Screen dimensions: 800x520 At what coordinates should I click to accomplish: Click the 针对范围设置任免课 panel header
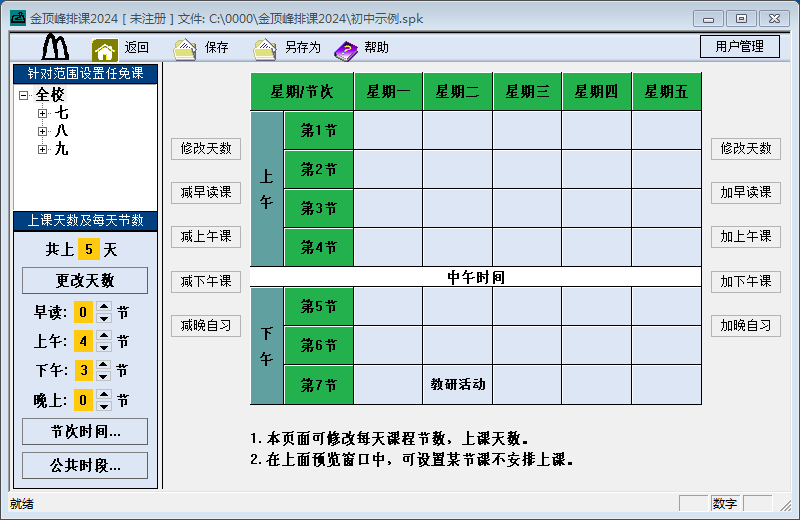85,73
